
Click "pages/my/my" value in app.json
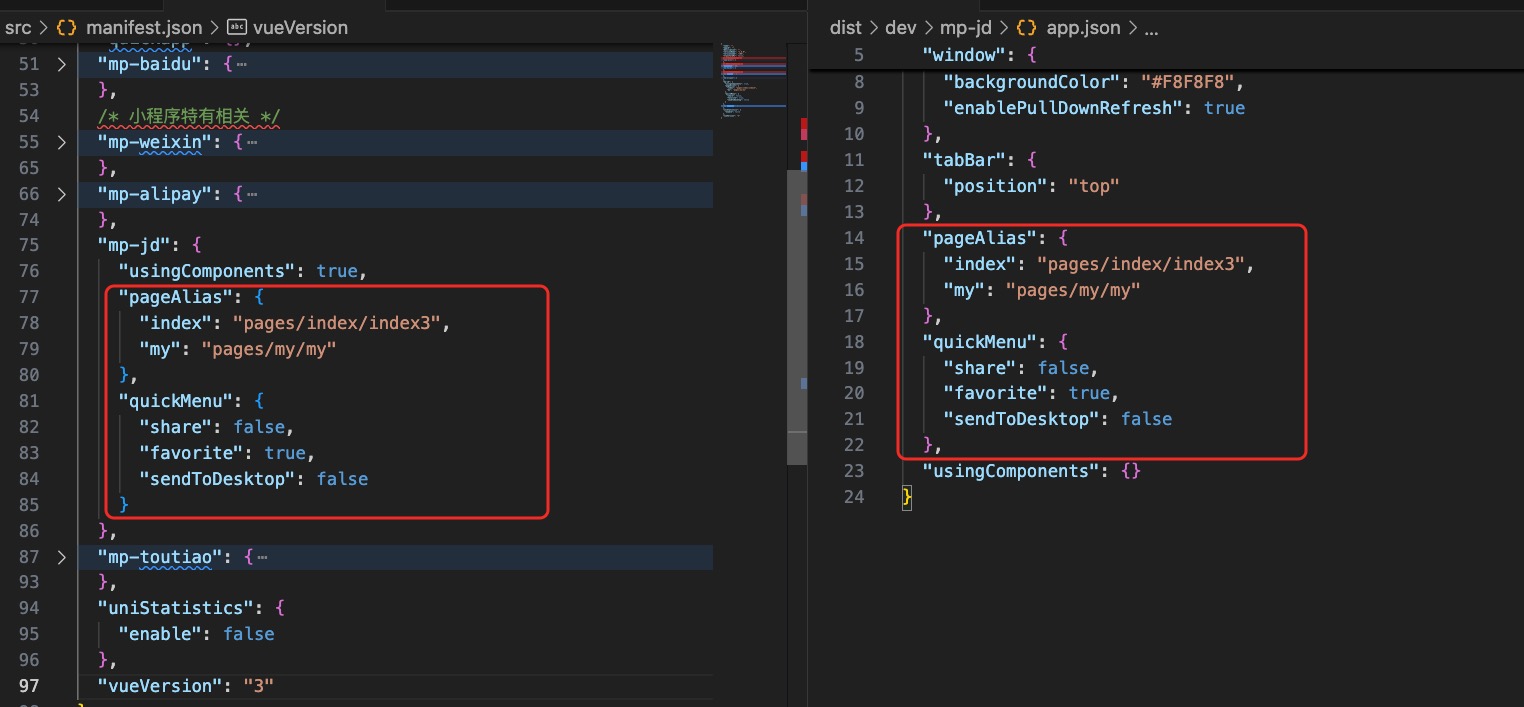[x=1073, y=289]
